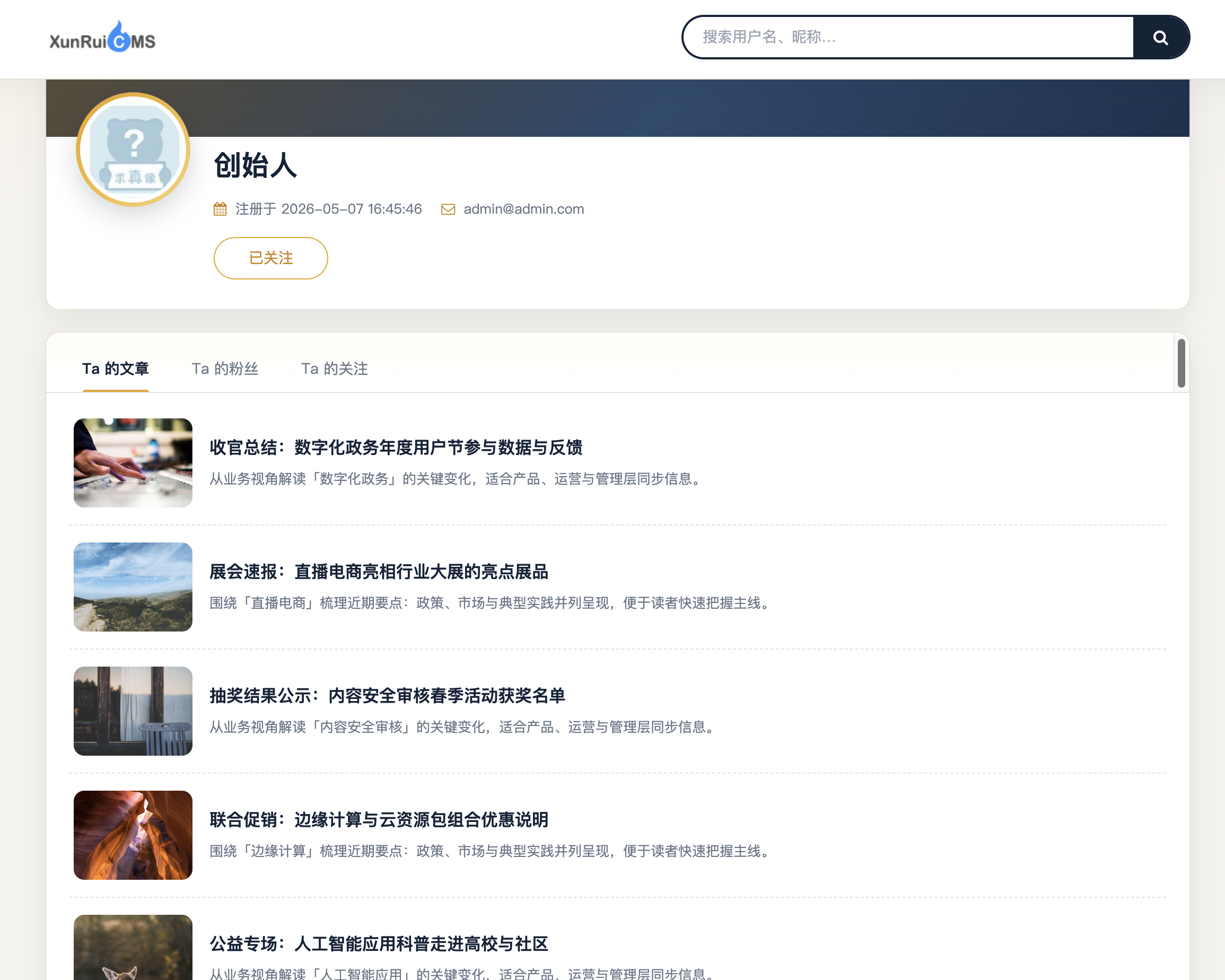Click the canyon rock article thumbnail

[x=133, y=835]
